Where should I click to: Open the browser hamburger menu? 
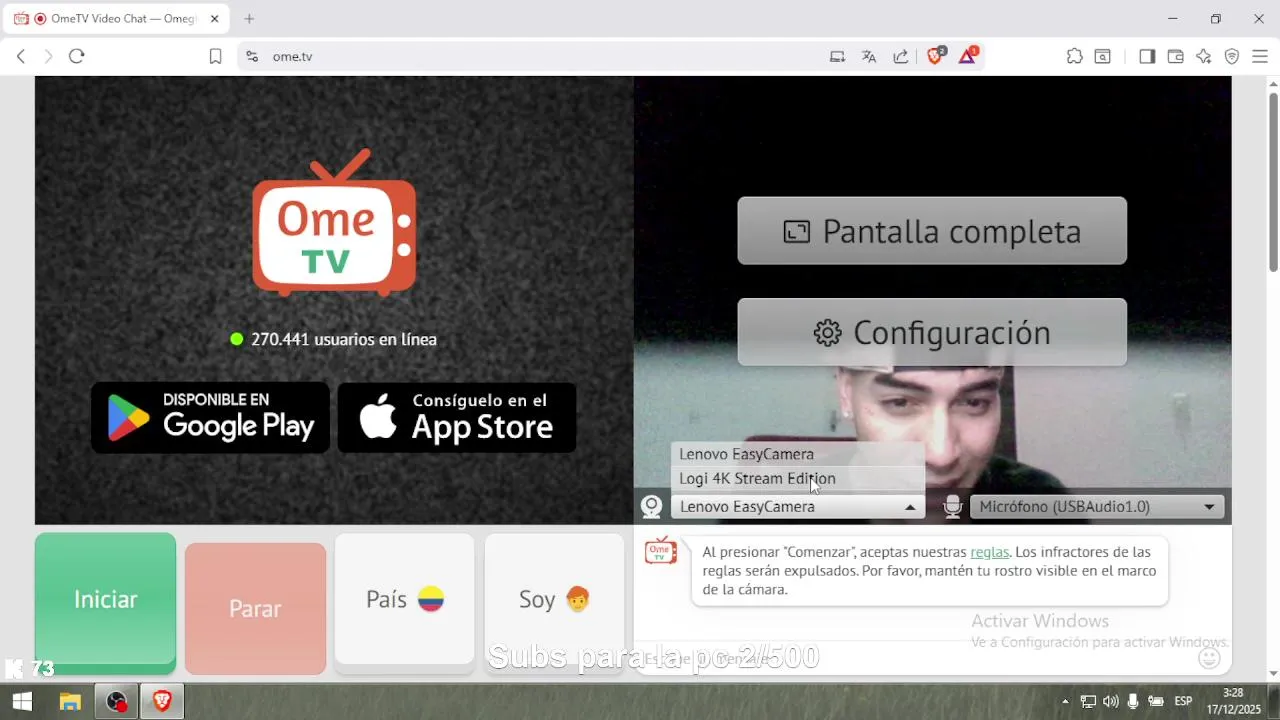1260,57
